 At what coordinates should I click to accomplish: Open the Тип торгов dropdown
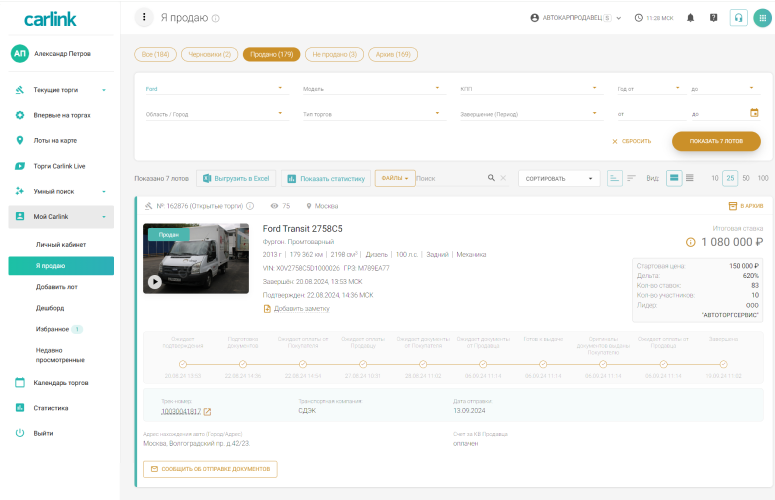370,114
